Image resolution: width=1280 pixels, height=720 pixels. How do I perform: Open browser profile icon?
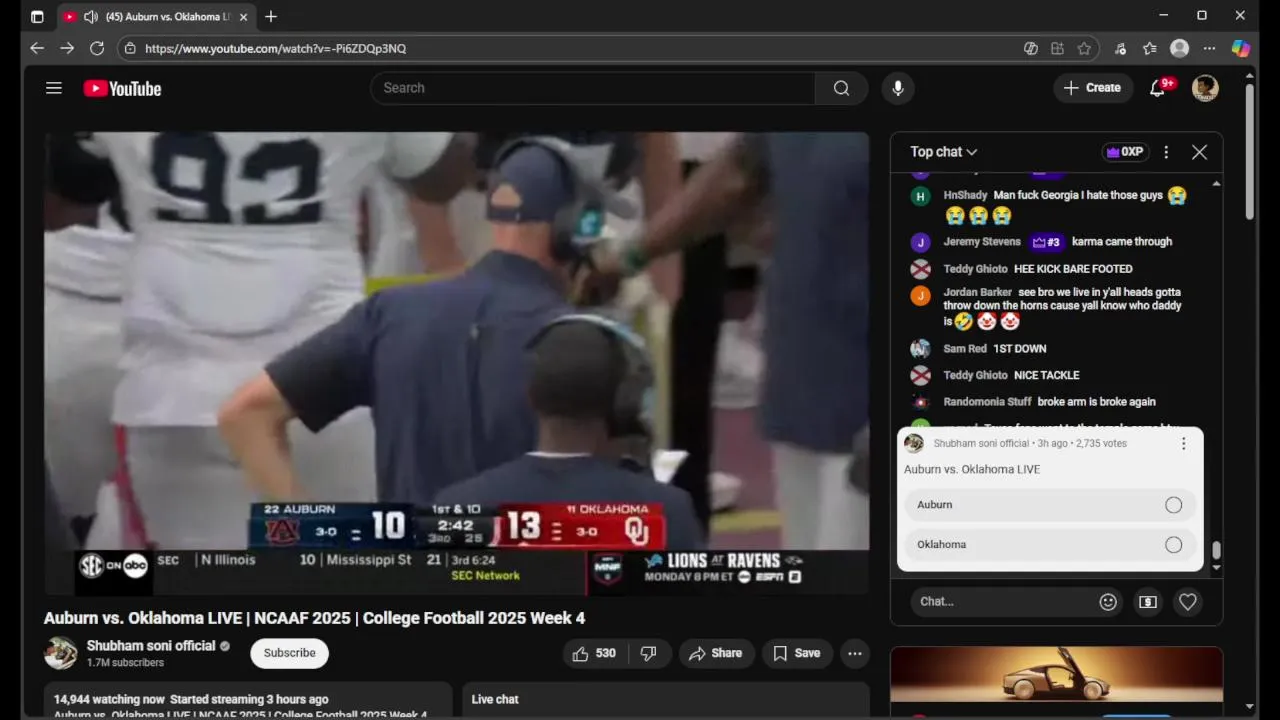click(x=1179, y=48)
